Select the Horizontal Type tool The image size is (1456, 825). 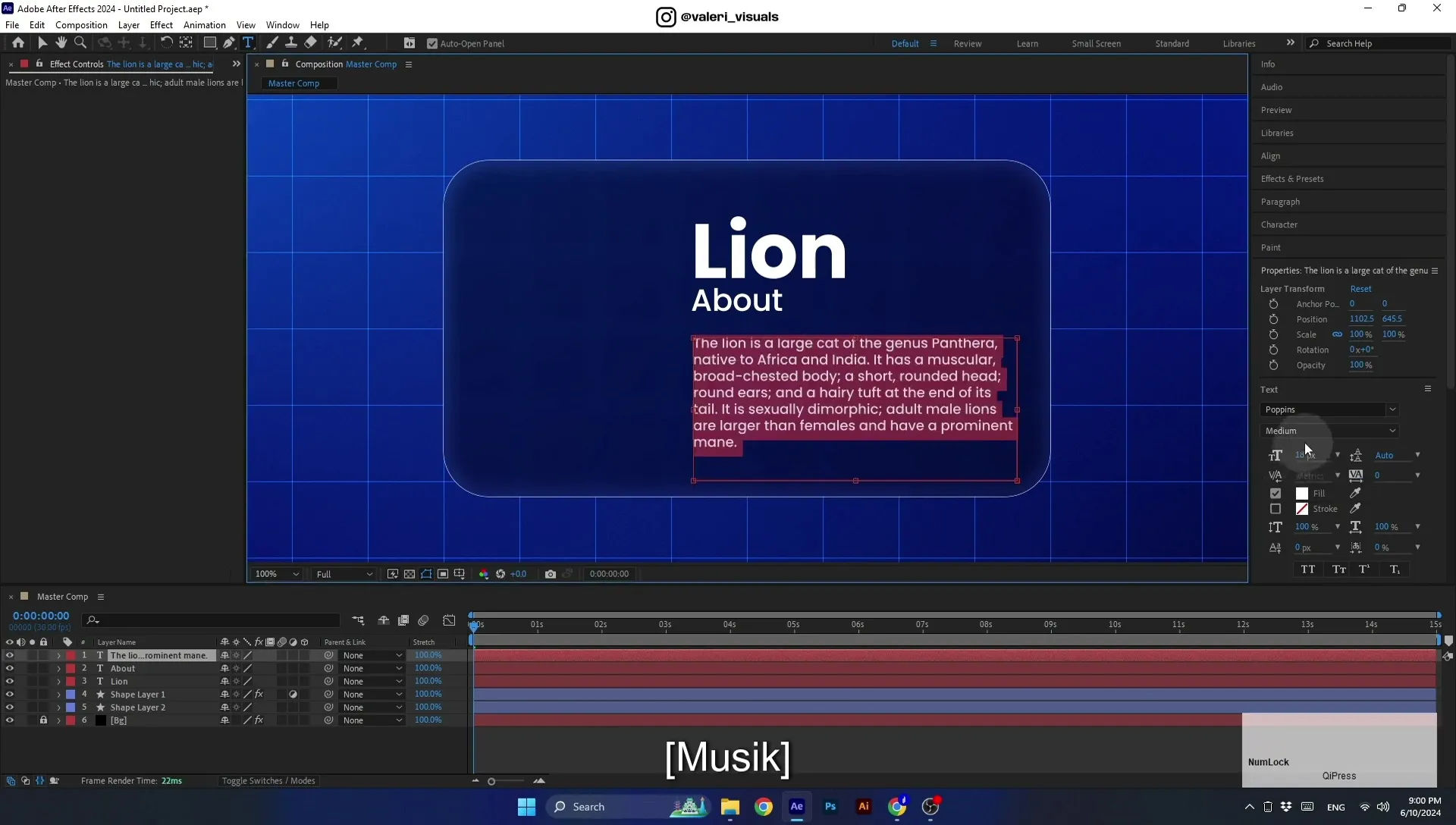pos(248,43)
